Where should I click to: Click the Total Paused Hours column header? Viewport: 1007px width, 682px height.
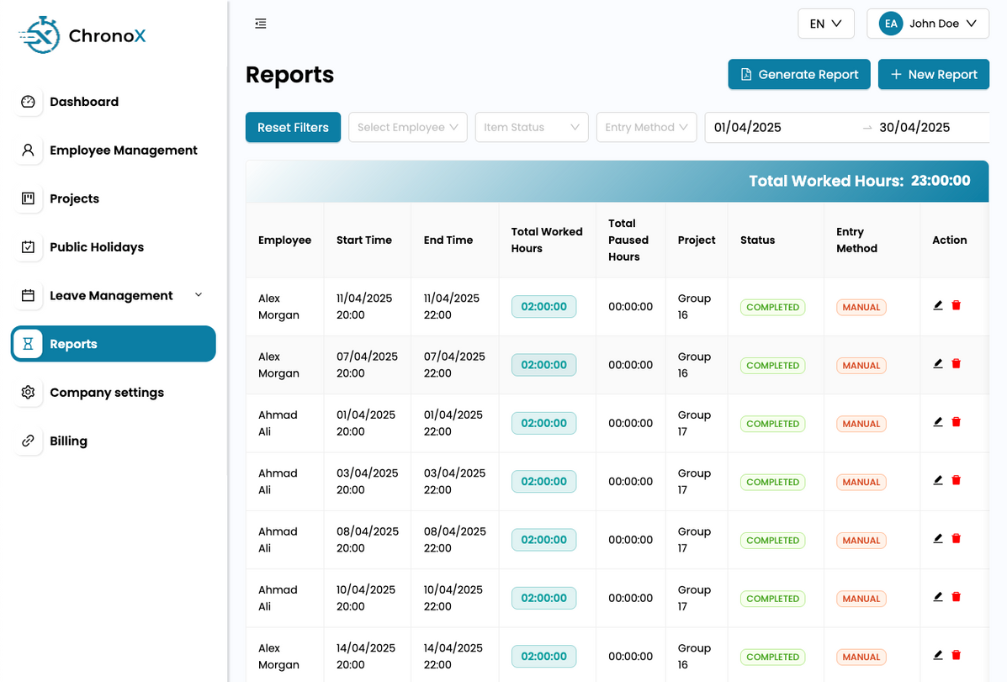631,240
